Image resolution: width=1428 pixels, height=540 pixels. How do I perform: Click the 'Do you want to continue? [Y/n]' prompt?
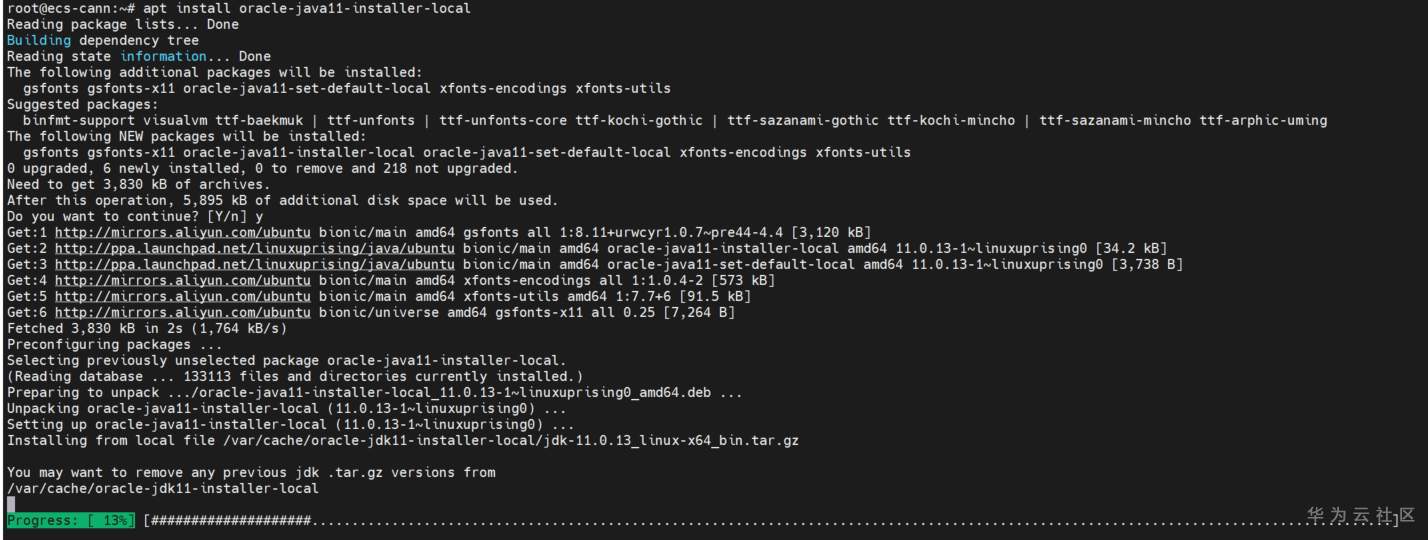coord(127,216)
